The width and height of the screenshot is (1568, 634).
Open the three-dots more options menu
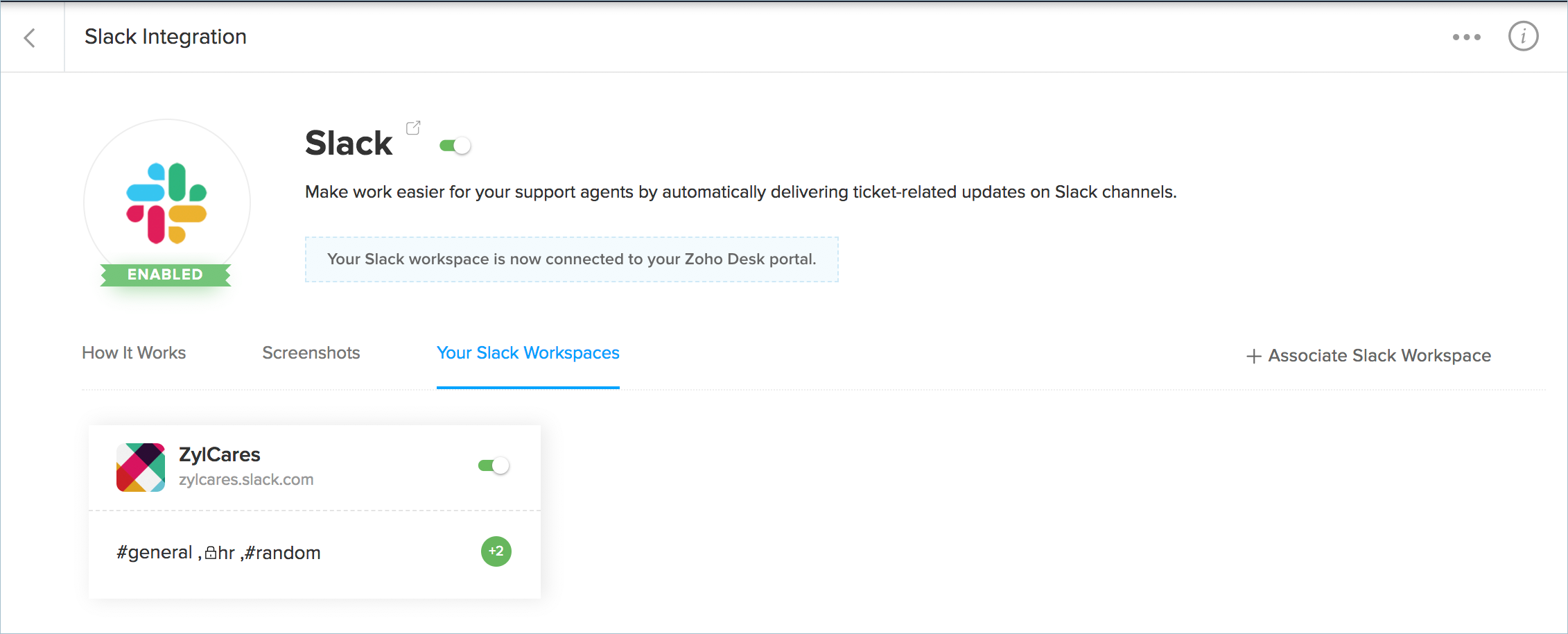1466,37
